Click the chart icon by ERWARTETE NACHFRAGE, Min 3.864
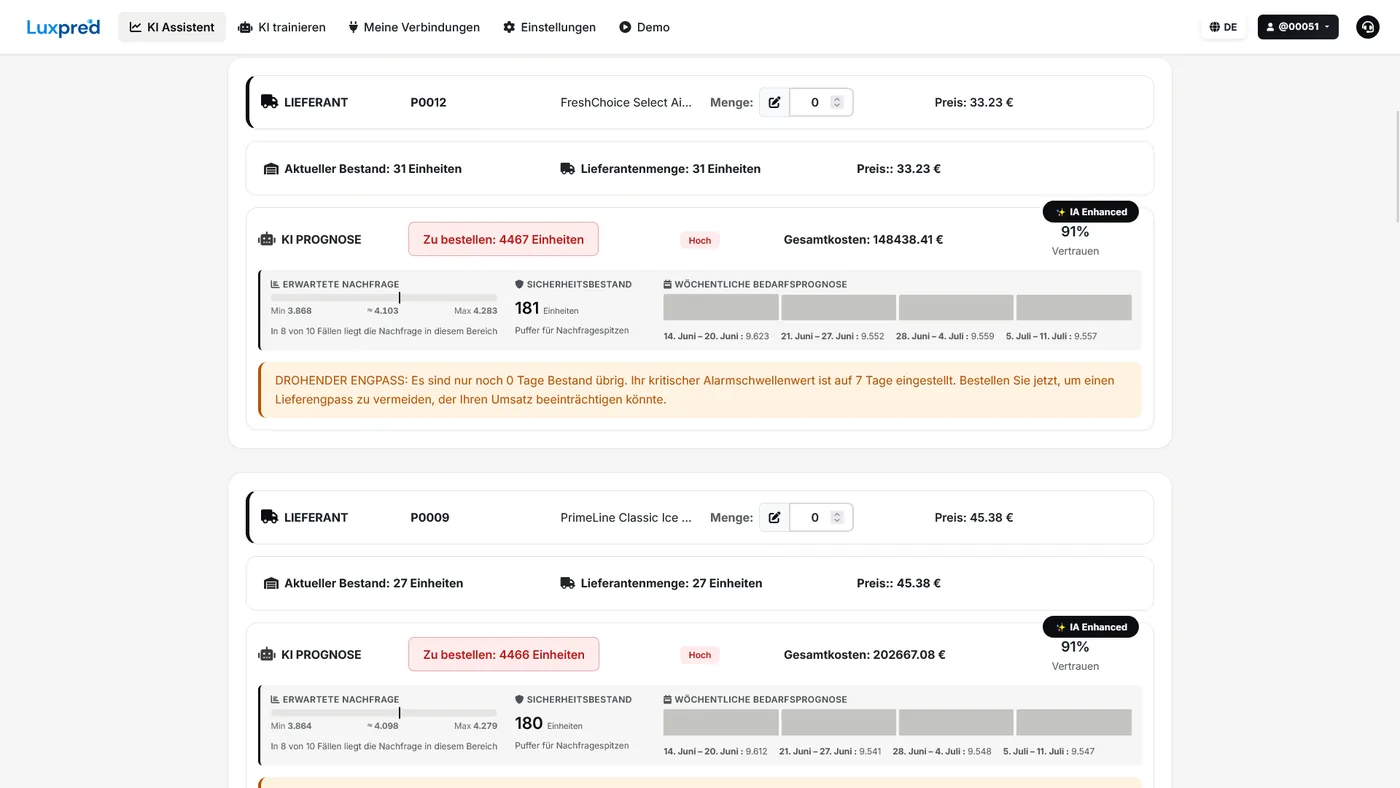The image size is (1400, 788). (275, 699)
